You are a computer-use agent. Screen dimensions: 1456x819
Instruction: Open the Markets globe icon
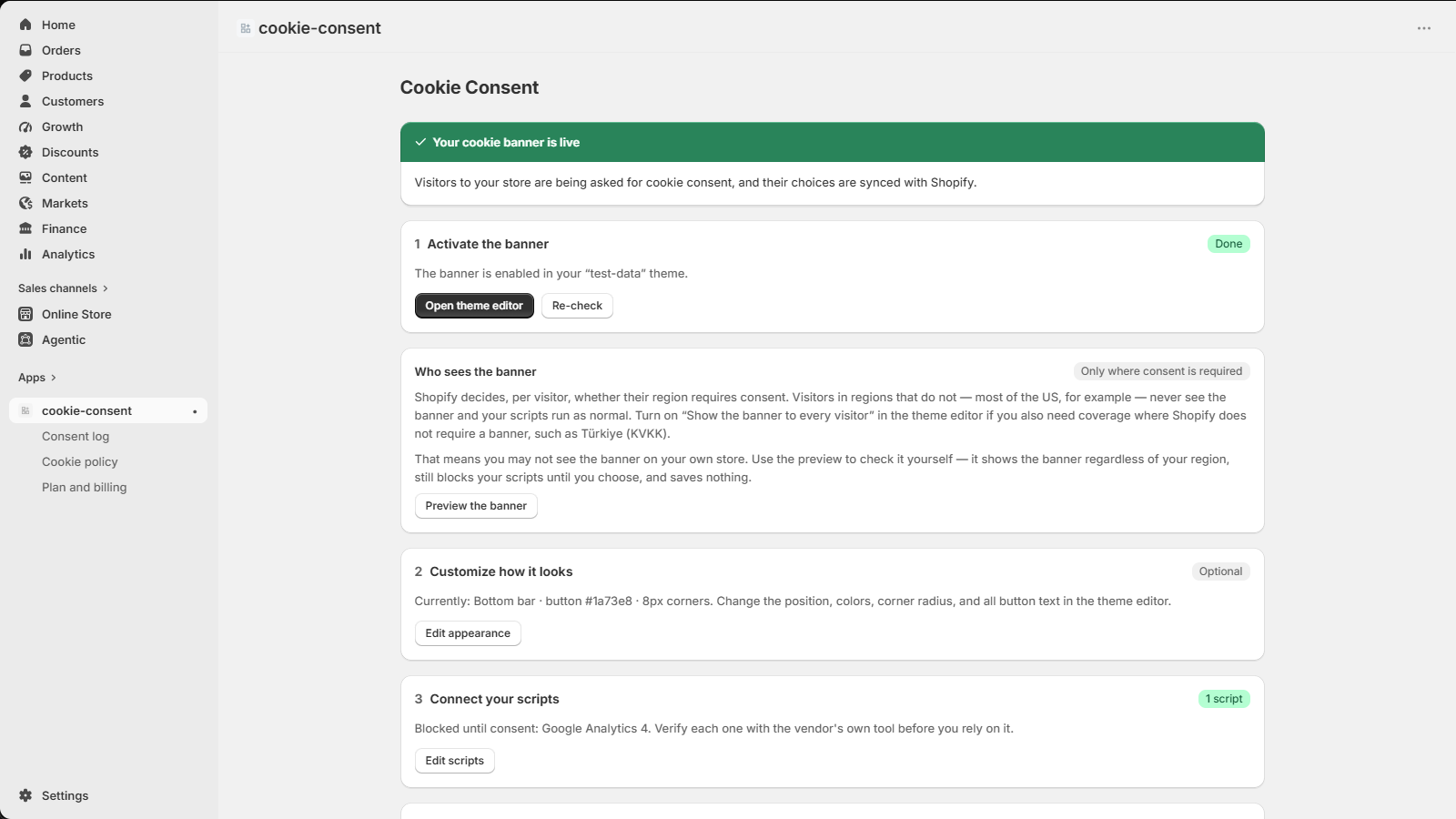coord(25,203)
